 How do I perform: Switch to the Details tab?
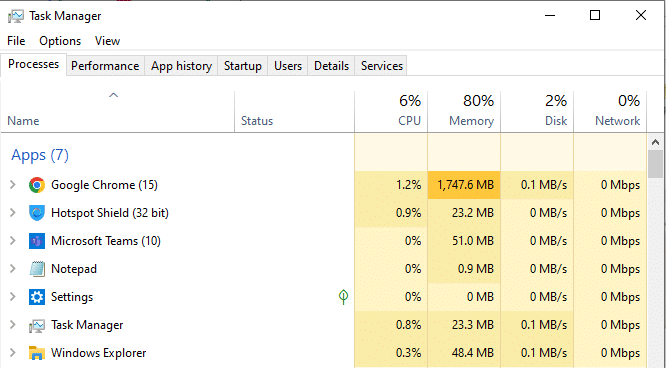click(x=331, y=66)
